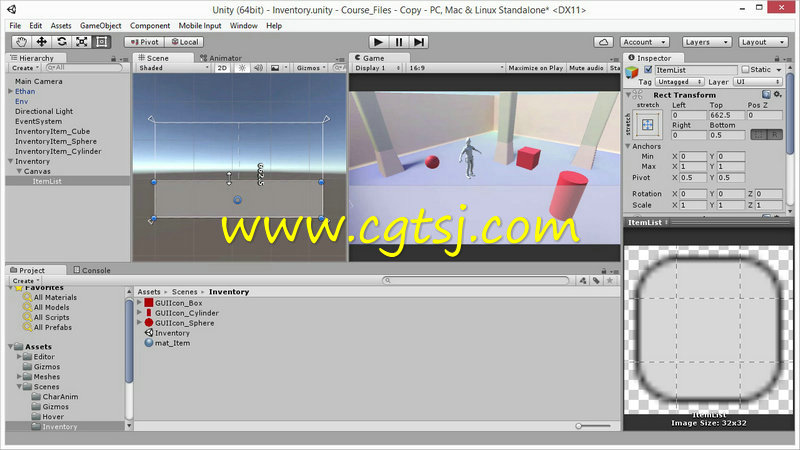
Task: Collapse the Canvas hierarchy object
Action: click(19, 171)
